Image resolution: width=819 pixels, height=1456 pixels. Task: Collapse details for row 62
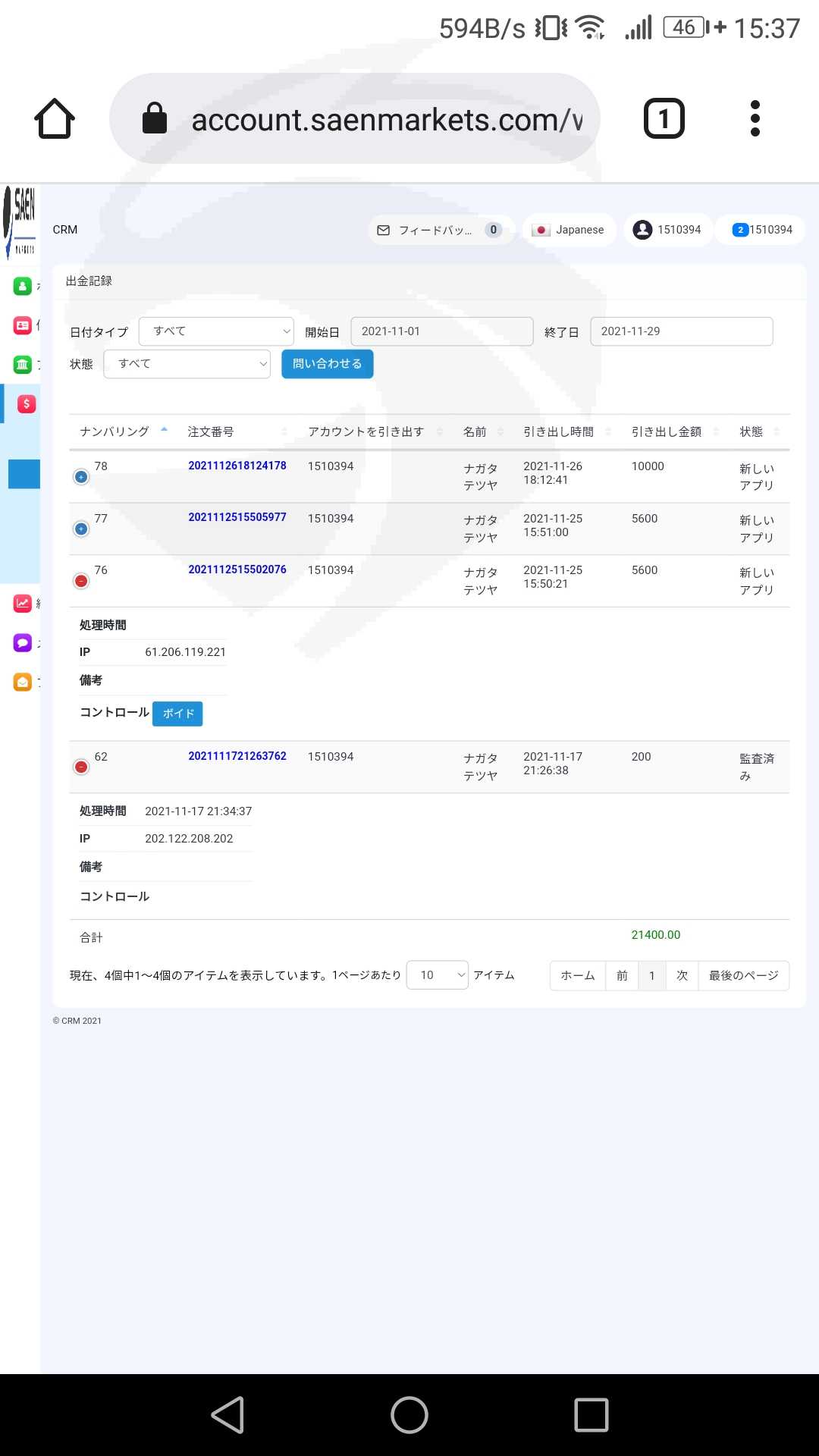tap(81, 767)
